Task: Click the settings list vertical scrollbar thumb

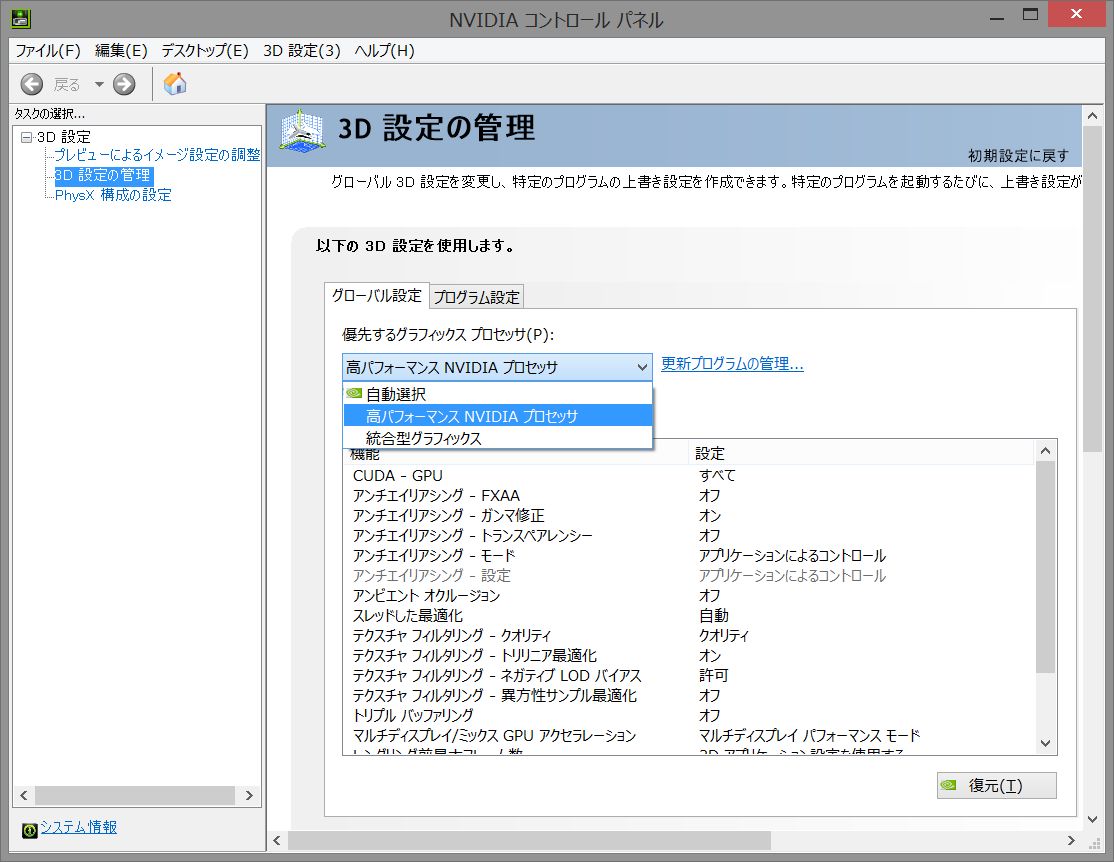Action: click(x=1045, y=567)
